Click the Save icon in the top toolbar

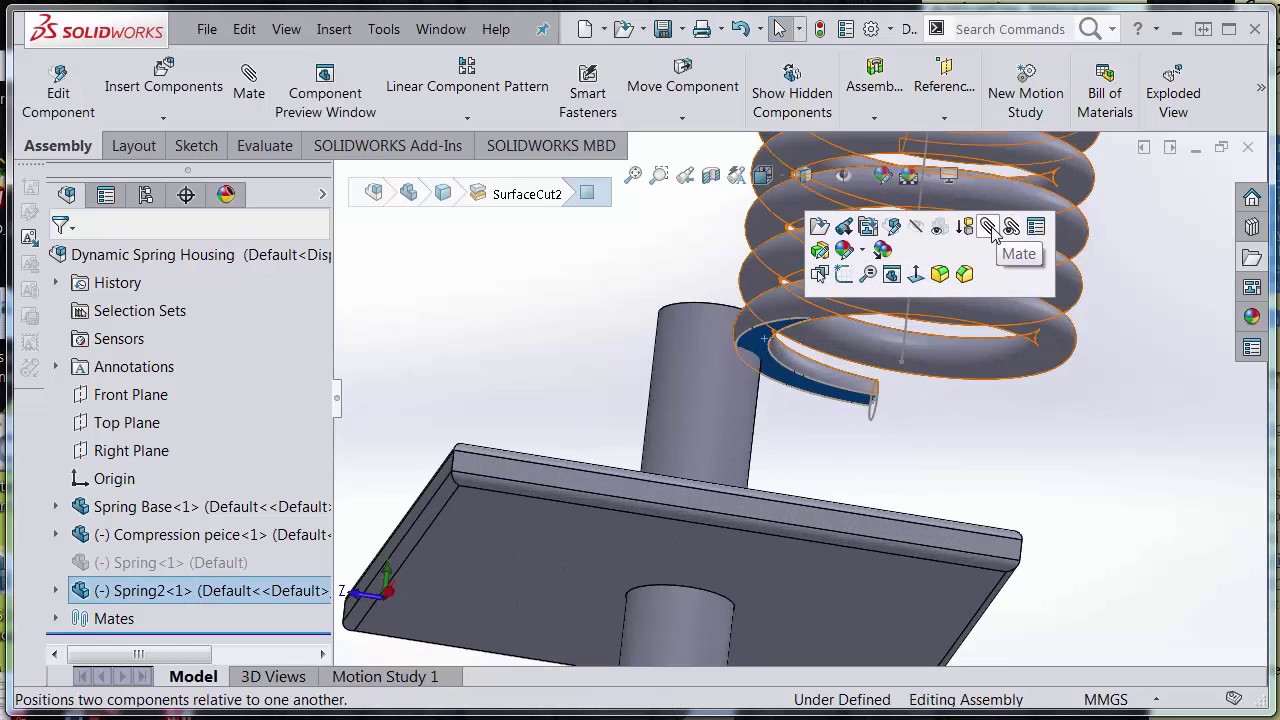pyautogui.click(x=662, y=29)
